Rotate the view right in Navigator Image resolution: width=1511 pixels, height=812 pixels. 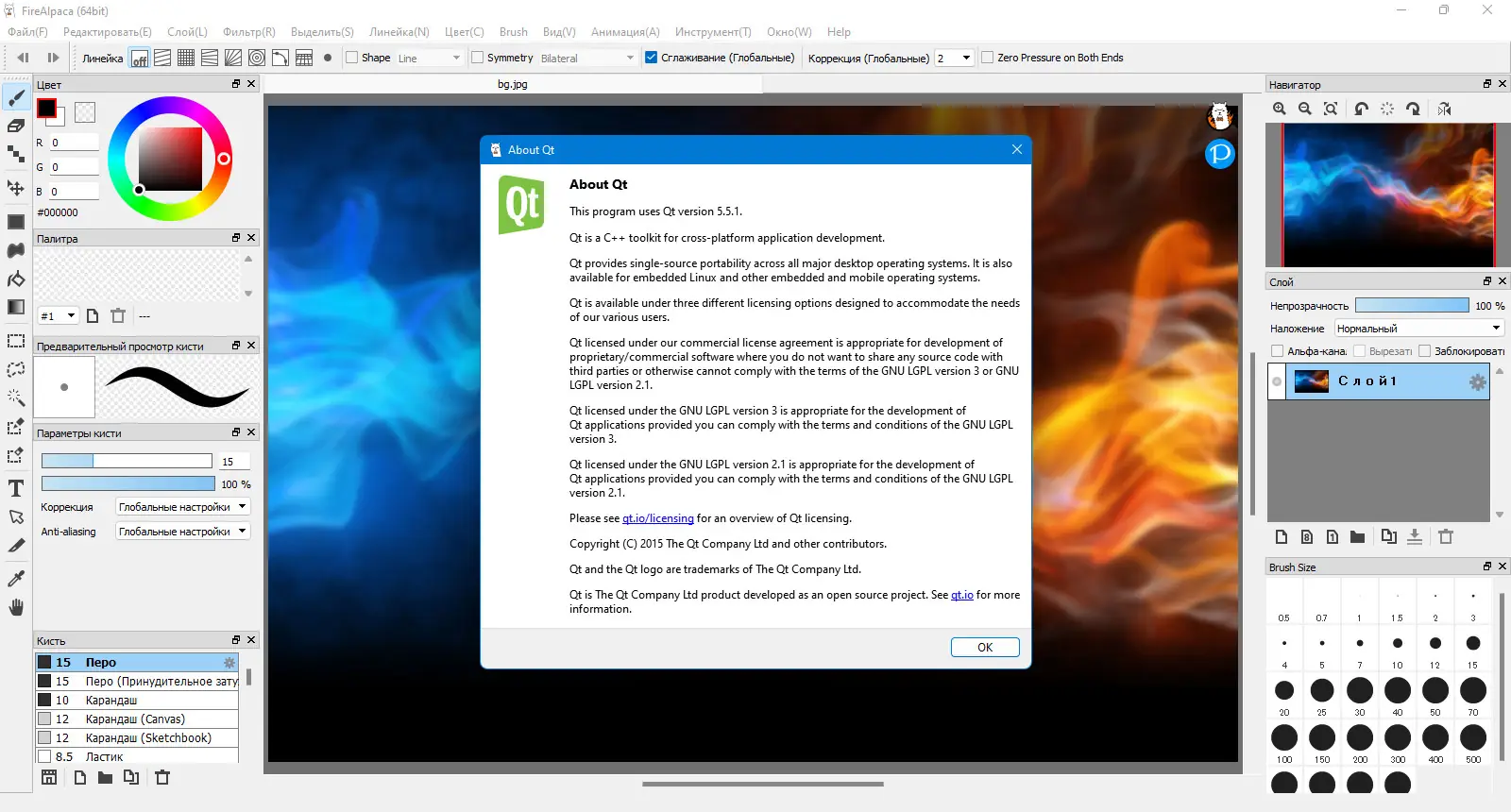click(x=1413, y=109)
